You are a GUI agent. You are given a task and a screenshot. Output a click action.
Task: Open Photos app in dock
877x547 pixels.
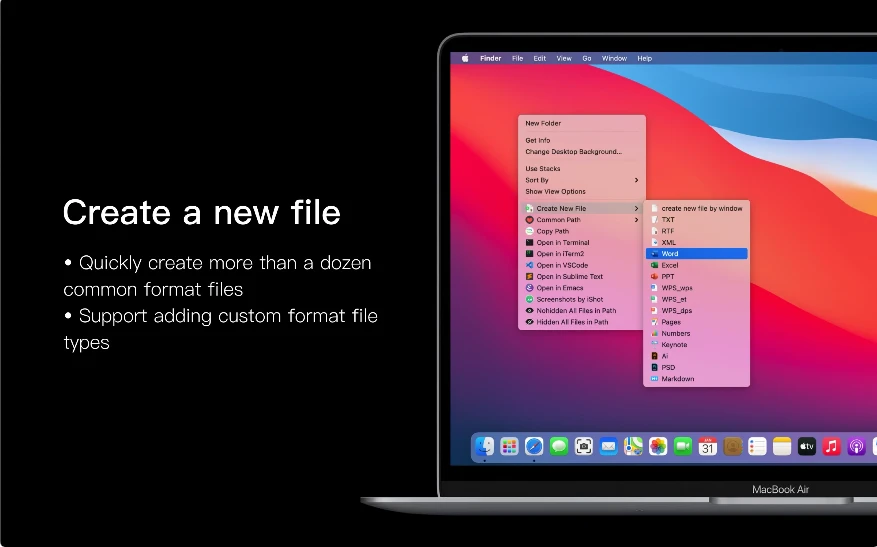tap(658, 446)
